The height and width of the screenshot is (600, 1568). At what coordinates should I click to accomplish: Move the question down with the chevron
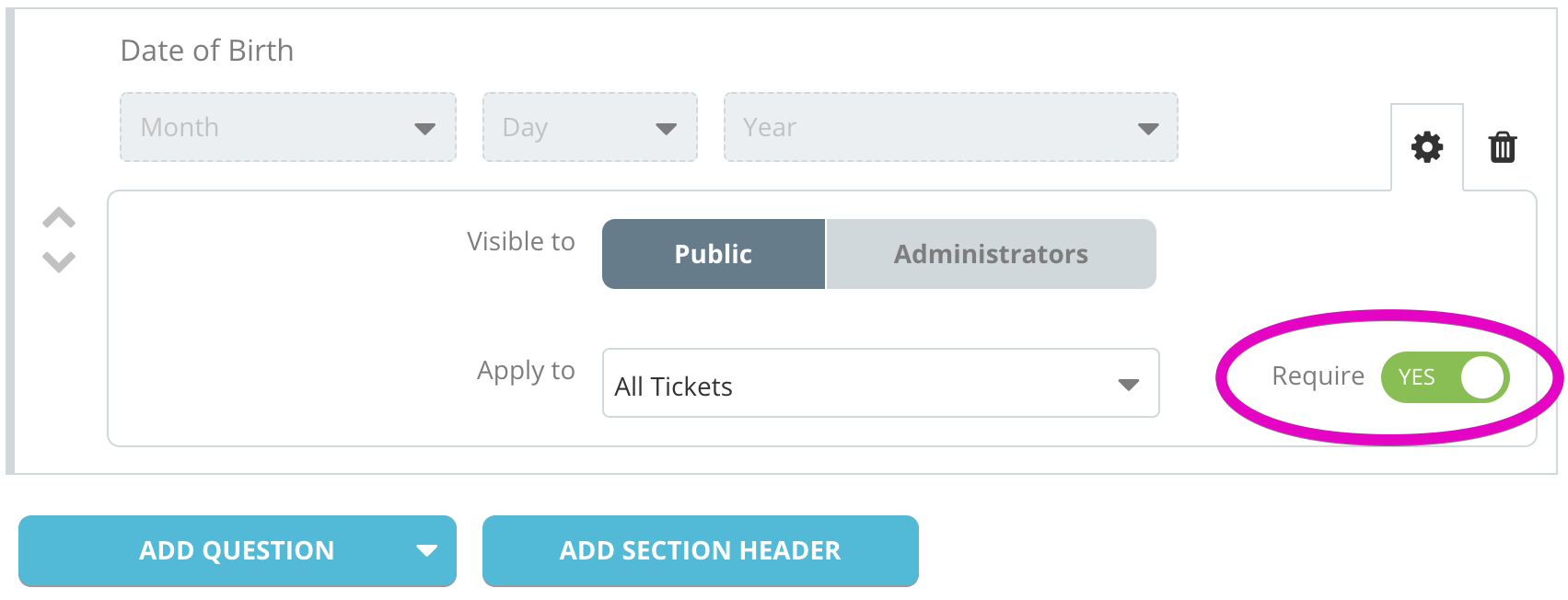click(x=59, y=261)
